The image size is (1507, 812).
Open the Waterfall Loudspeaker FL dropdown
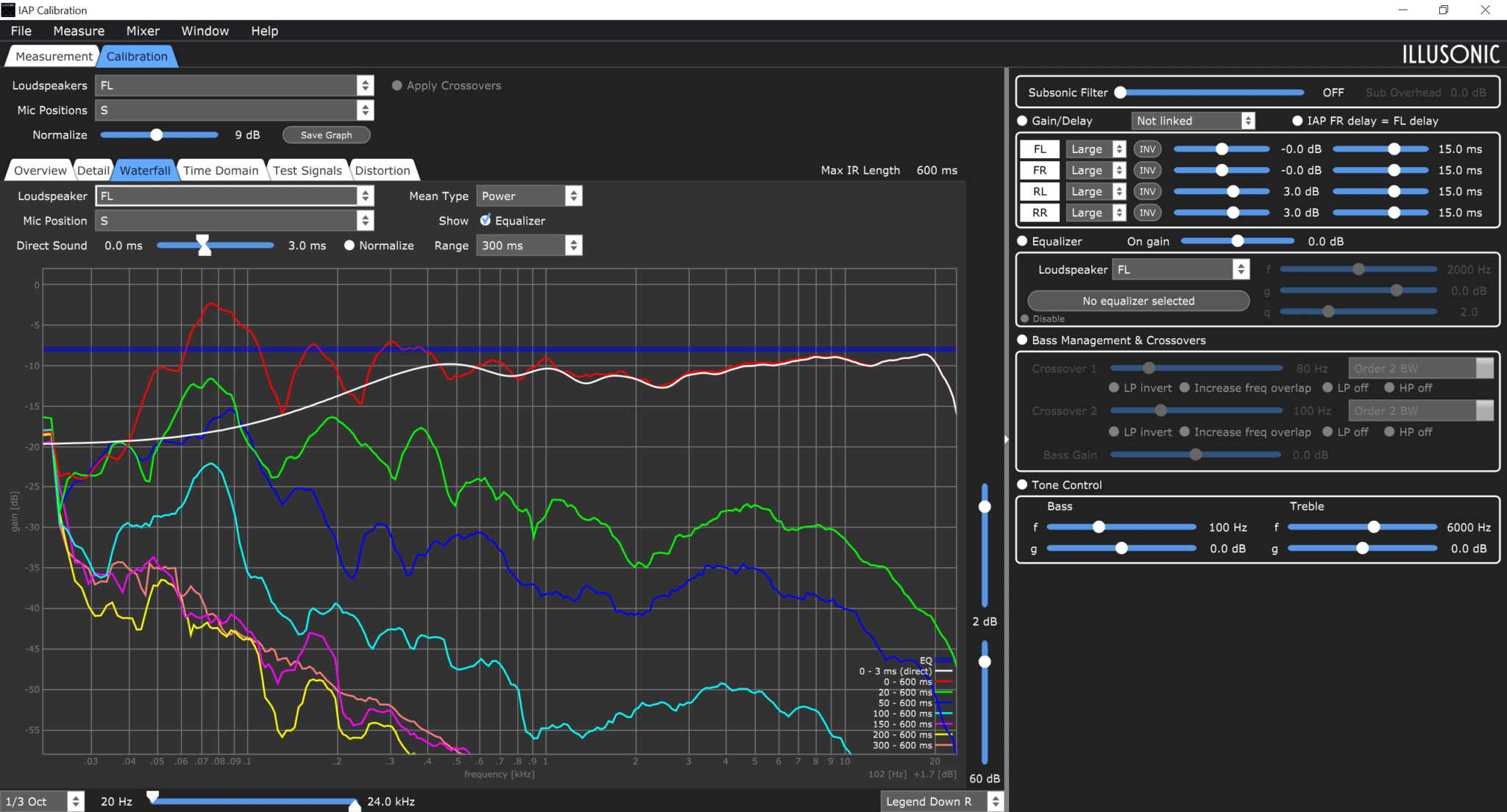click(235, 196)
